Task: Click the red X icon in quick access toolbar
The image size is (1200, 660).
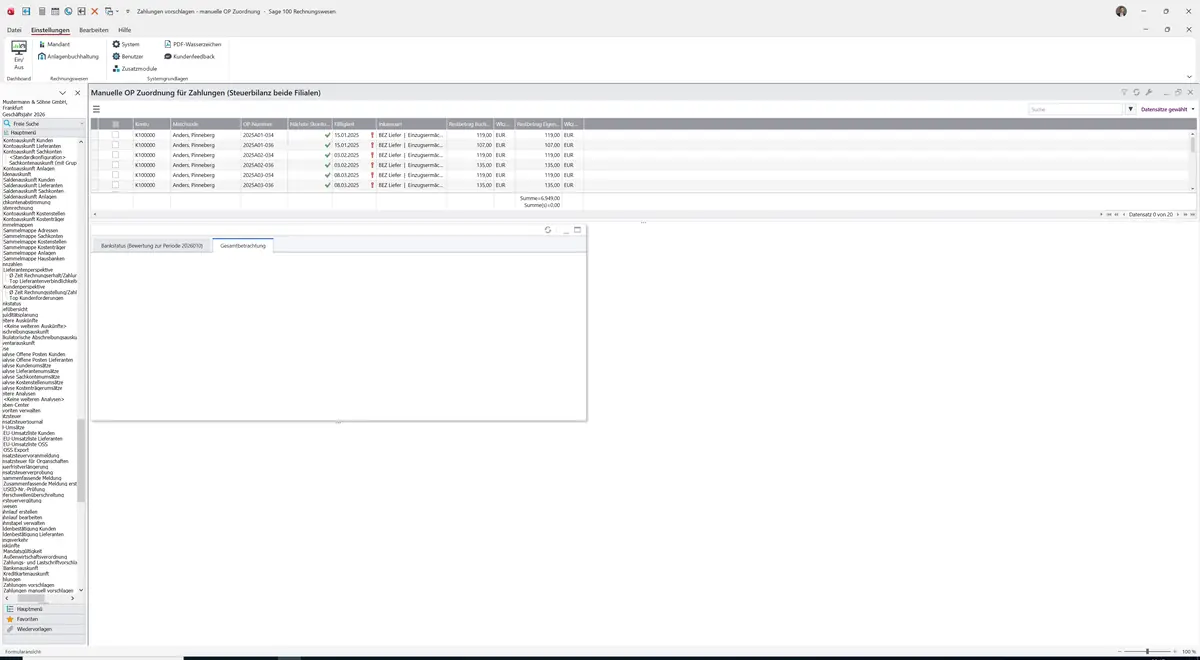Action: [94, 11]
